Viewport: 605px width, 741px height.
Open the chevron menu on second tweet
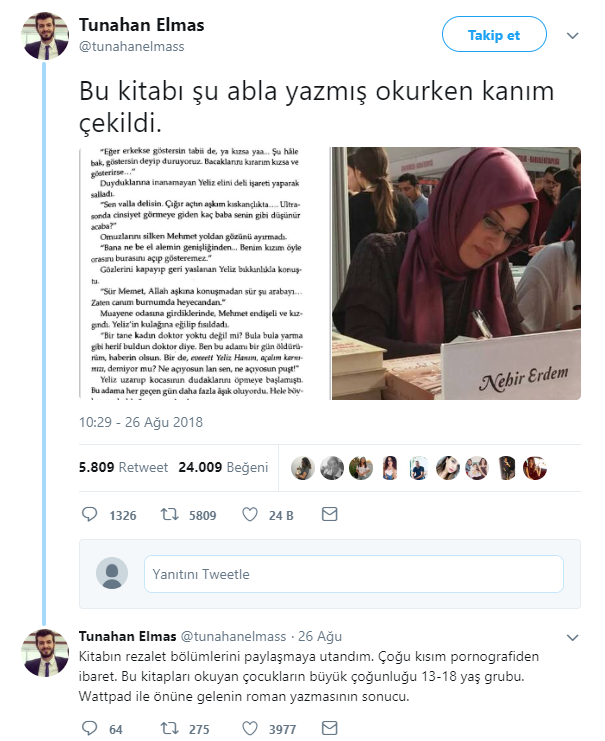pos(572,638)
